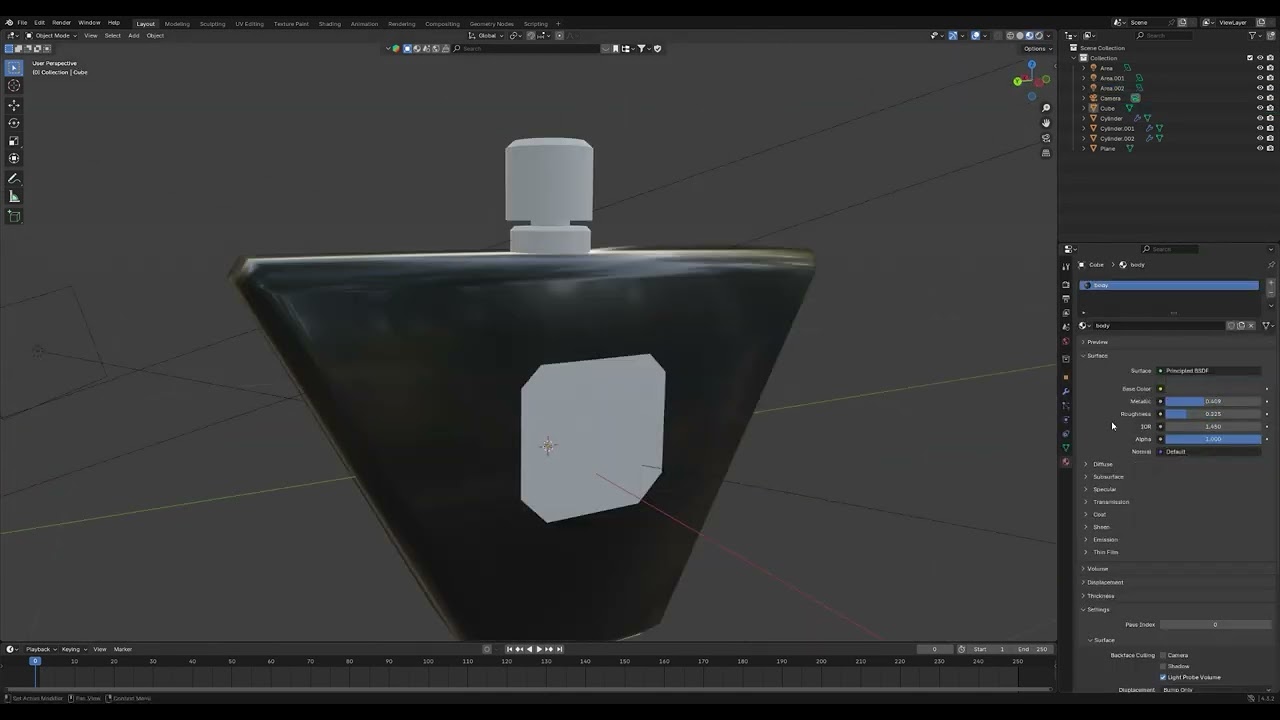Hide the Camera object in outliner
The image size is (1280, 720).
[1260, 98]
